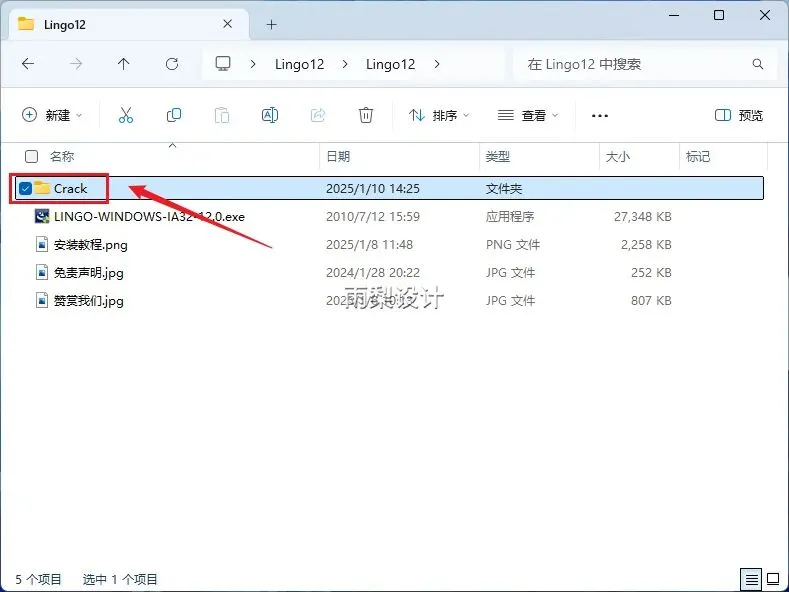789x592 pixels.
Task: Click the Share icon in toolbar
Action: [x=318, y=115]
